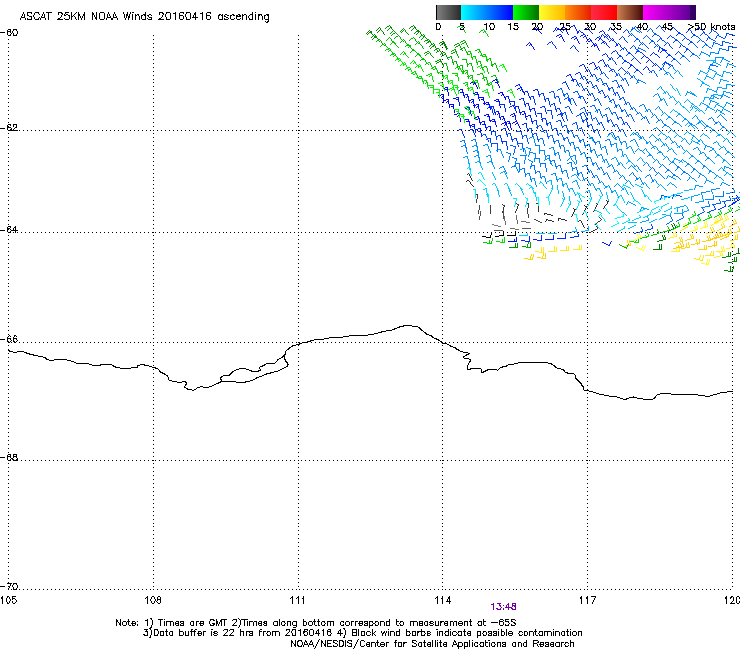Click the purple 13:48 pass time label

503,607
